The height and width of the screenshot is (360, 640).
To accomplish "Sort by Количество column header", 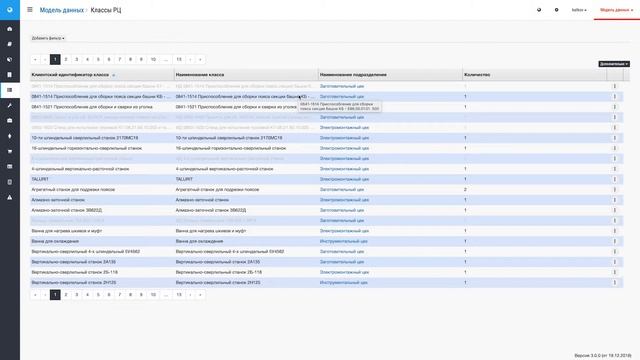I will click(x=477, y=75).
